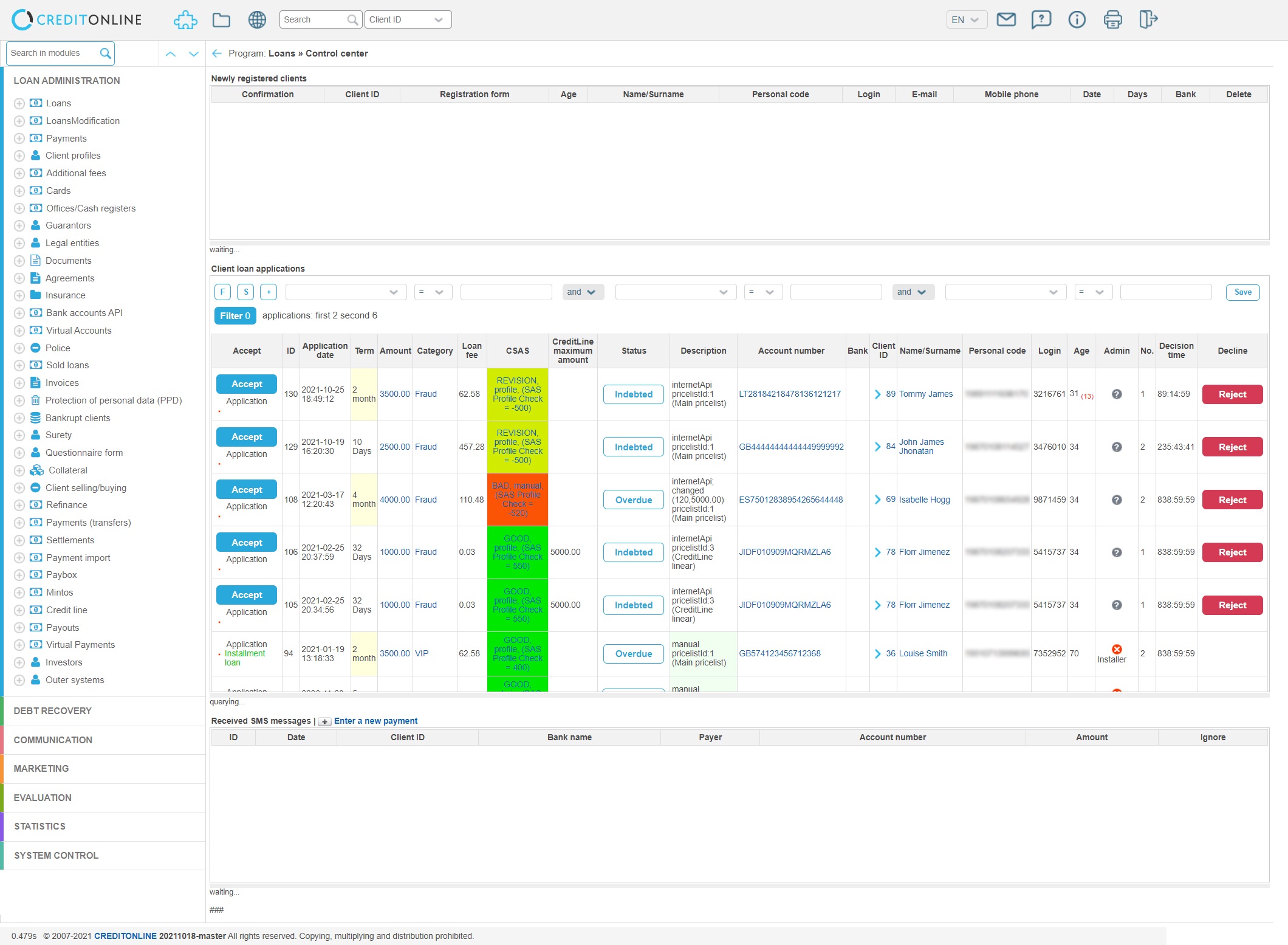Open the mail envelope icon
This screenshot has width=1288, height=945.
[1006, 19]
